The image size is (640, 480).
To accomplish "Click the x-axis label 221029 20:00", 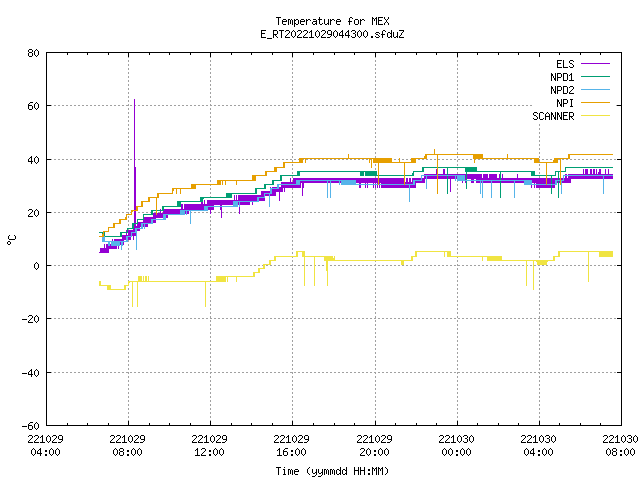I will [x=374, y=446].
